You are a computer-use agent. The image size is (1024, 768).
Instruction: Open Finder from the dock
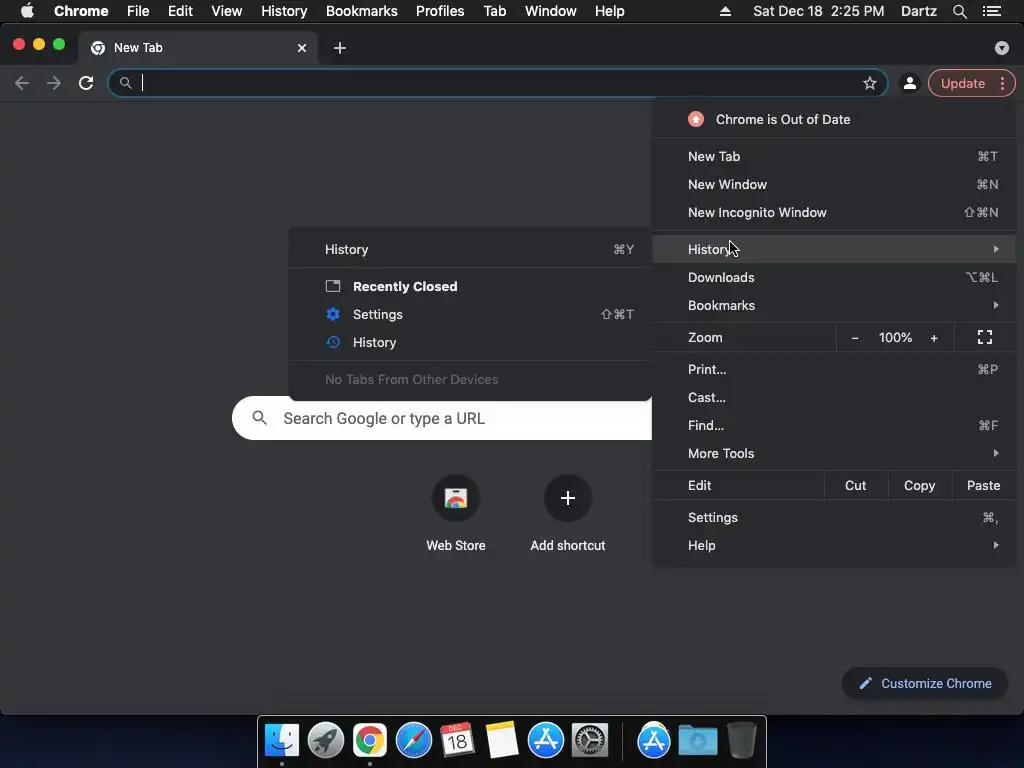click(x=282, y=741)
